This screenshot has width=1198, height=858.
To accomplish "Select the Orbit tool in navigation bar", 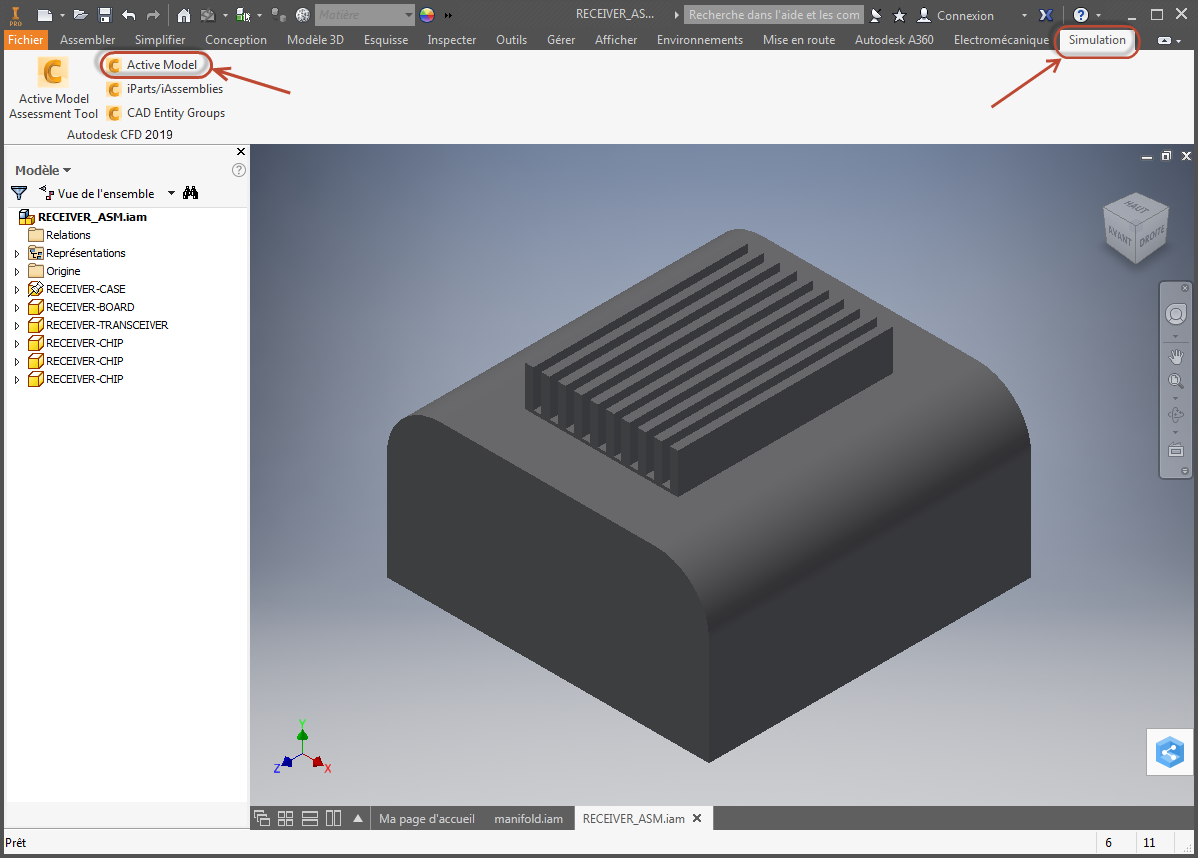I will click(x=1176, y=415).
